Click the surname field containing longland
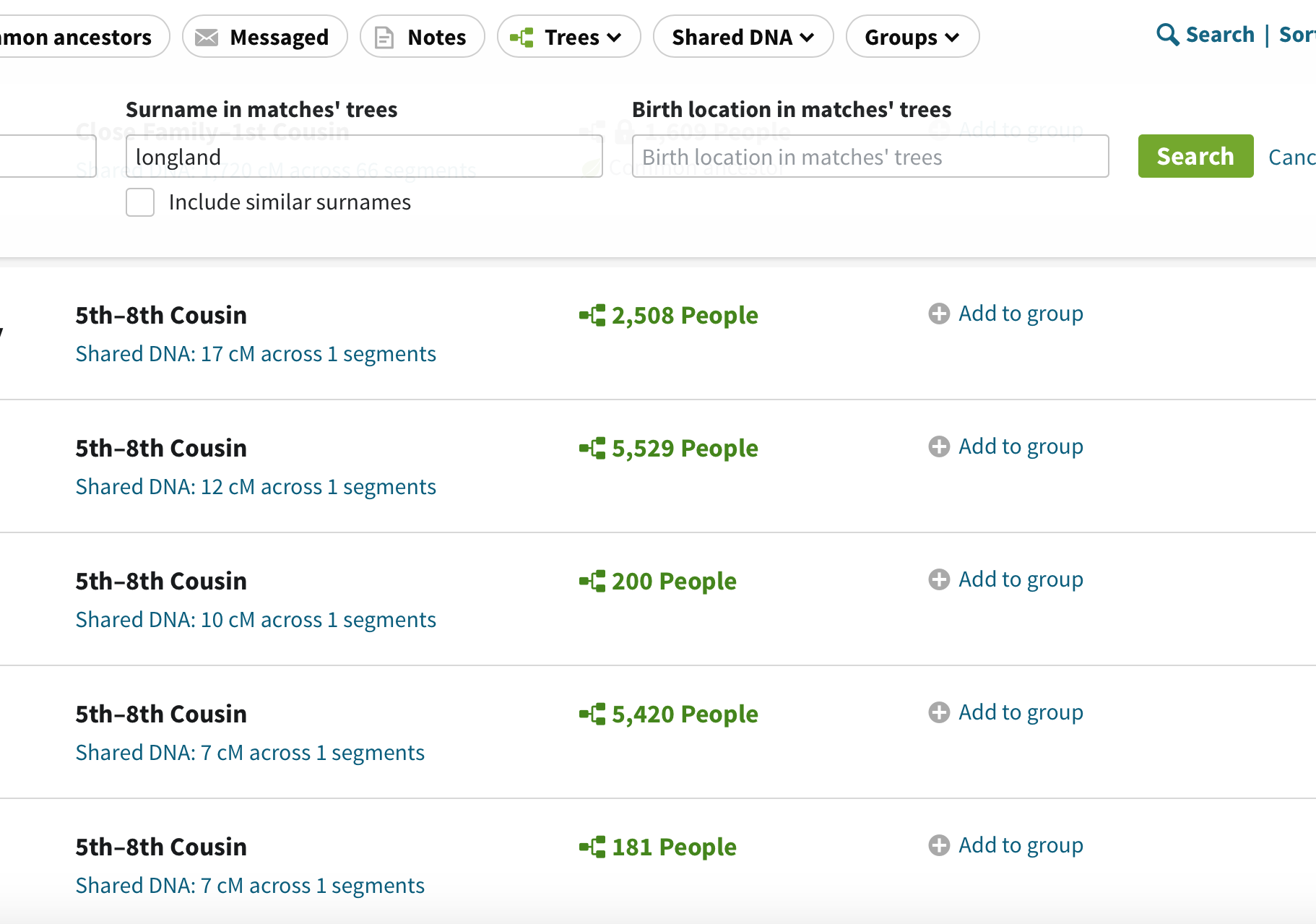This screenshot has height=924, width=1316. pyautogui.click(x=364, y=156)
